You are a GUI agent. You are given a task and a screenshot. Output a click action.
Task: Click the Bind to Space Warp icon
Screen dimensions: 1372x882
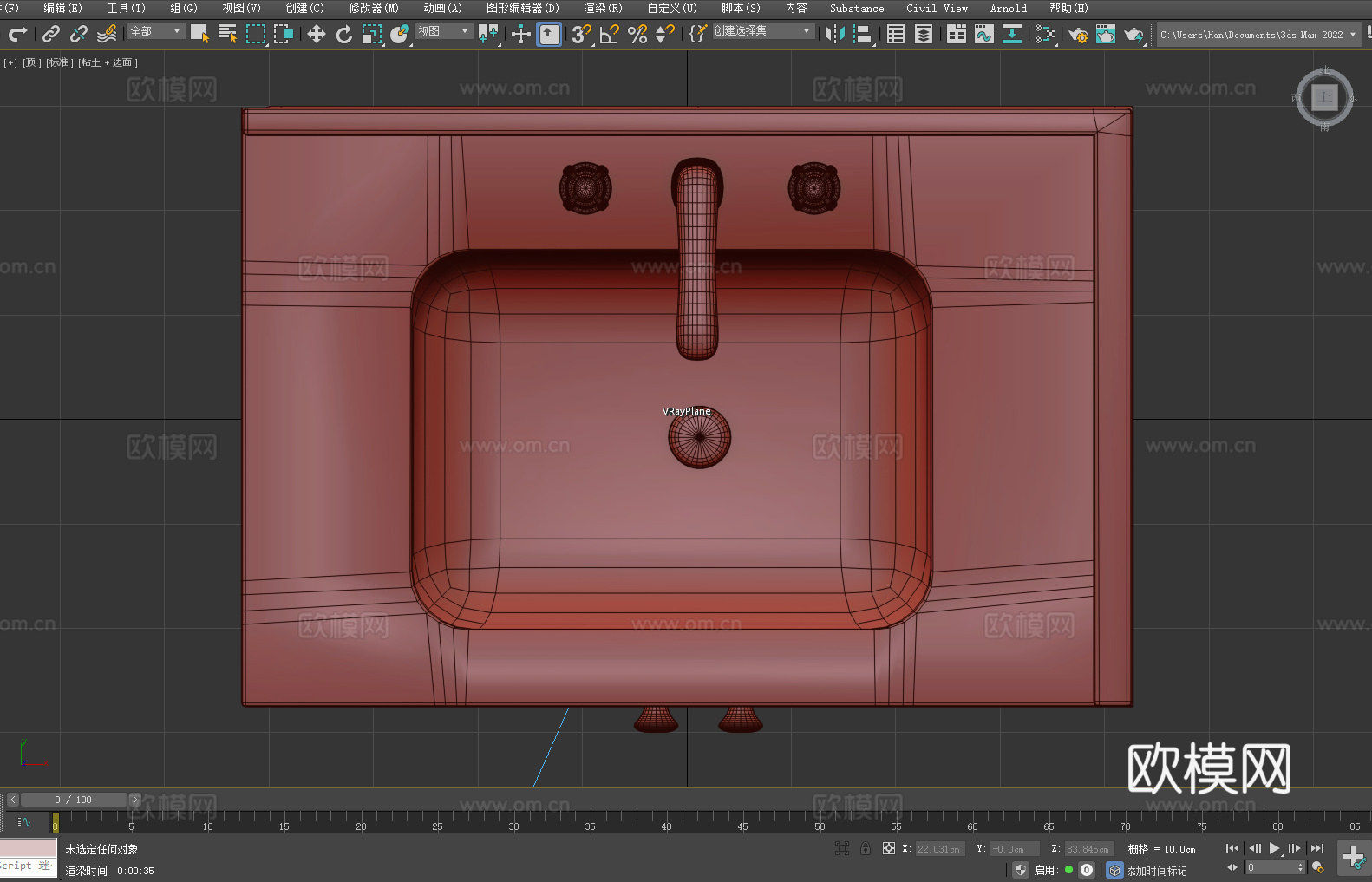click(x=107, y=34)
